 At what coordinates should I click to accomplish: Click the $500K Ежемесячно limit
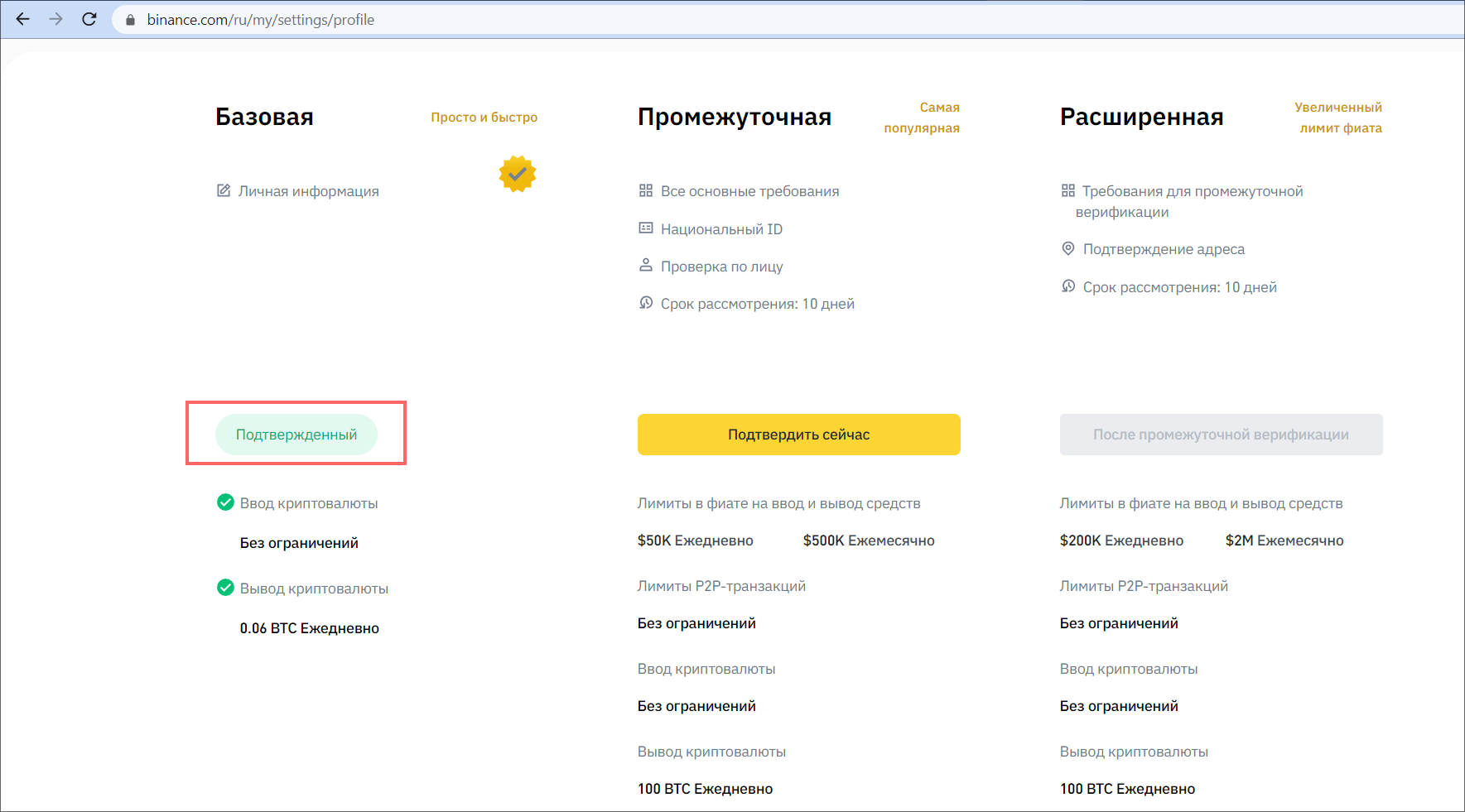[x=869, y=541]
